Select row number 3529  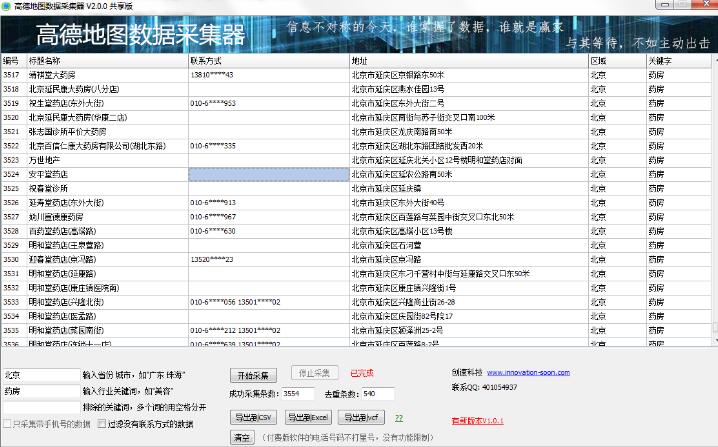[11, 245]
